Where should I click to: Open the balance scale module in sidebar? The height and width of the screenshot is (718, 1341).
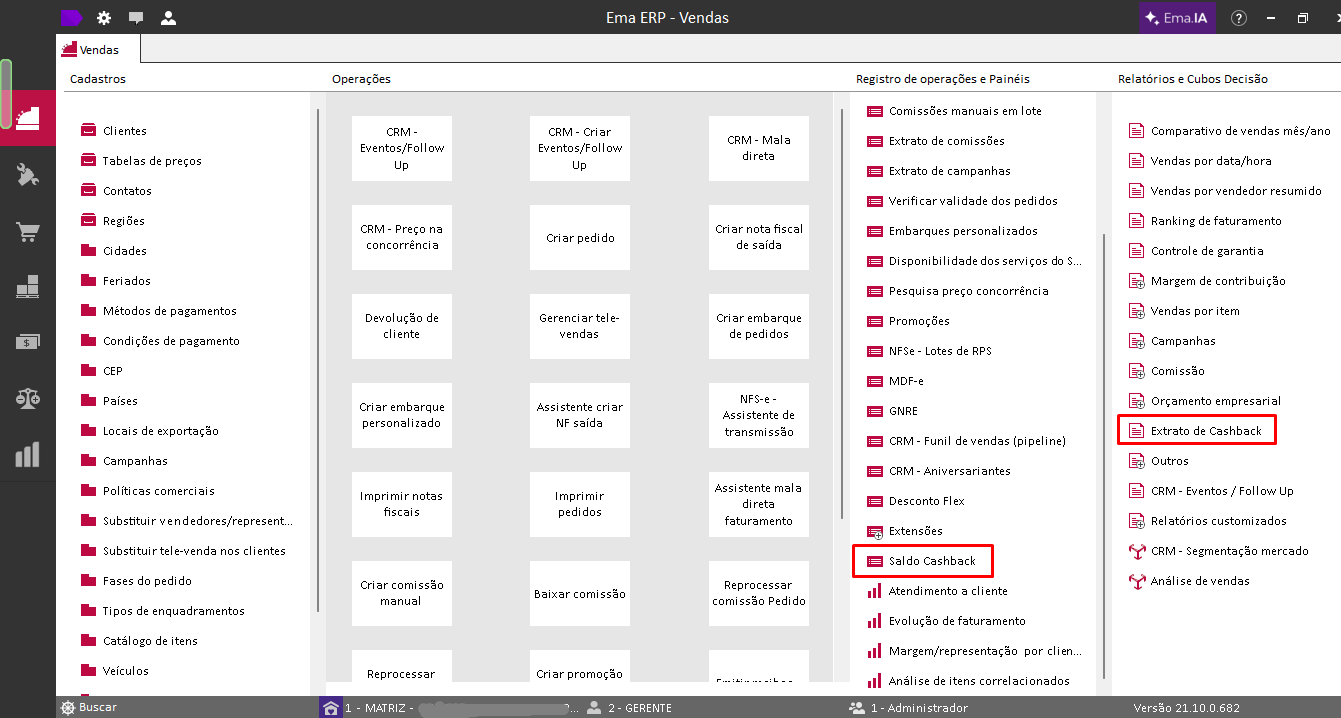click(28, 398)
